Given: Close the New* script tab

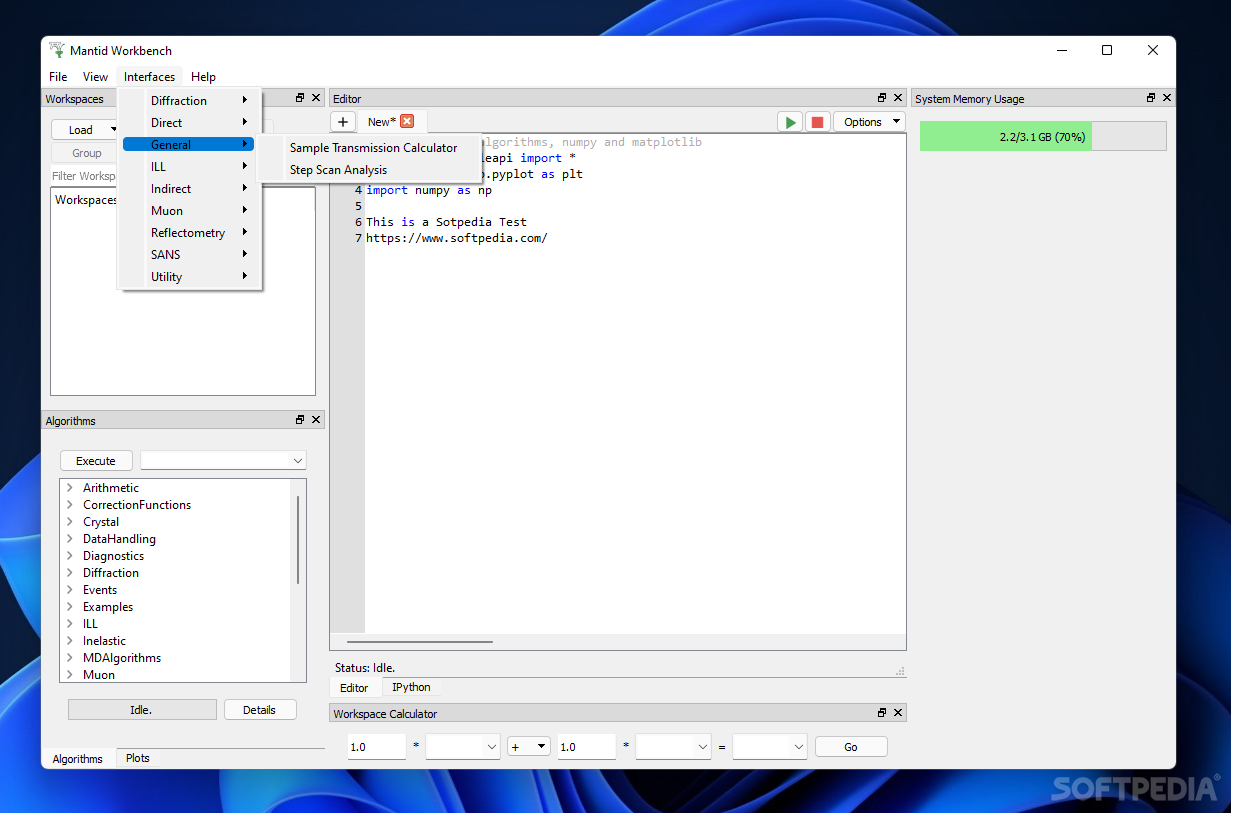Looking at the screenshot, I should [407, 121].
